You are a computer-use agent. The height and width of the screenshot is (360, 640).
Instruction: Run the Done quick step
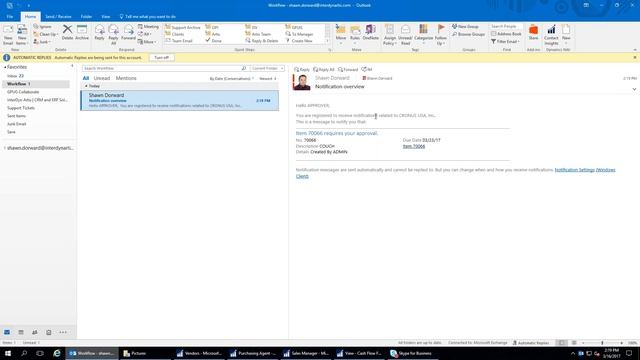click(213, 41)
